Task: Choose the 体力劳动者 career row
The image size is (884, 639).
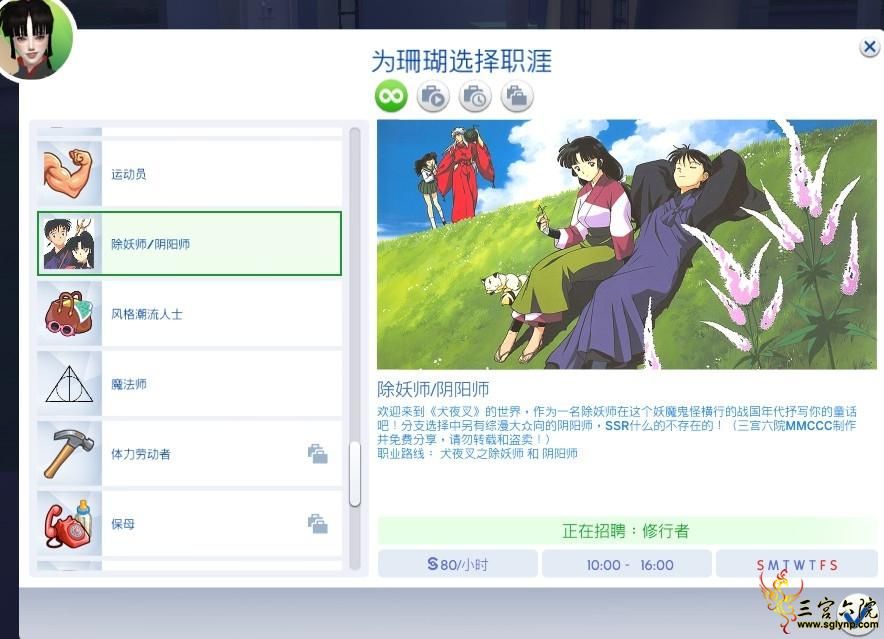Action: pyautogui.click(x=189, y=453)
